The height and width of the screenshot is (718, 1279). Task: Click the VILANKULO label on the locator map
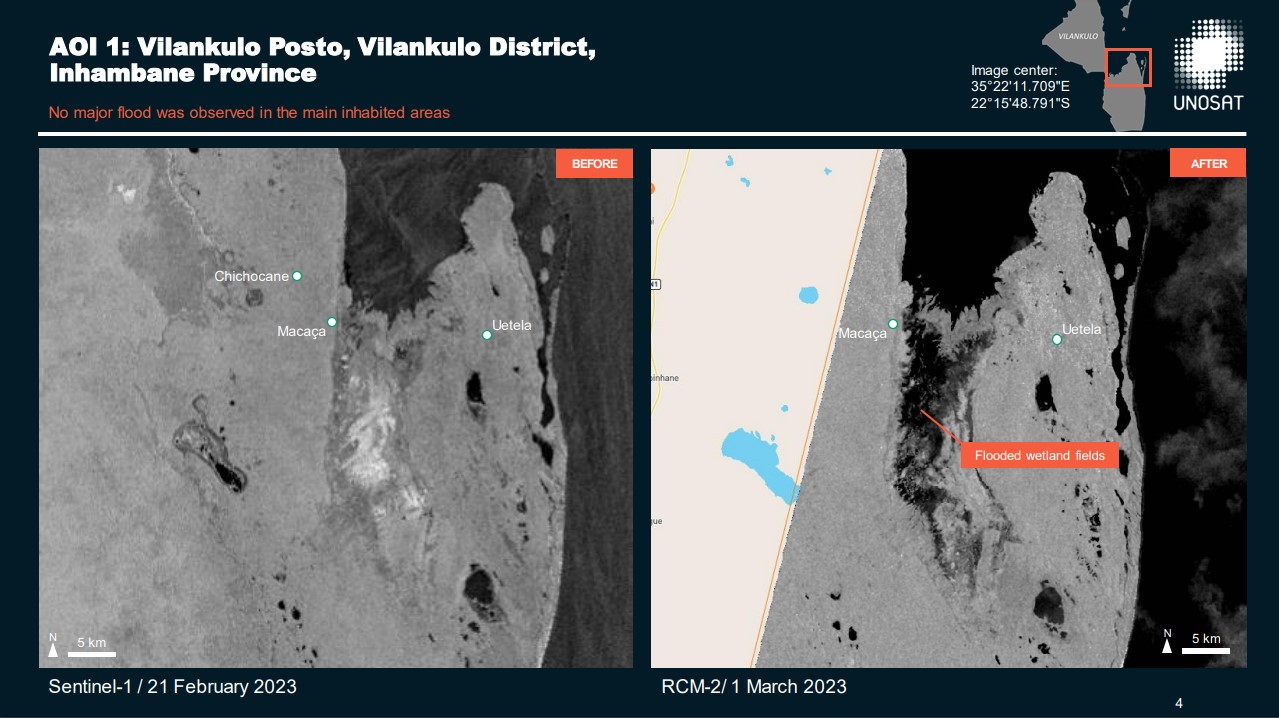click(1071, 36)
